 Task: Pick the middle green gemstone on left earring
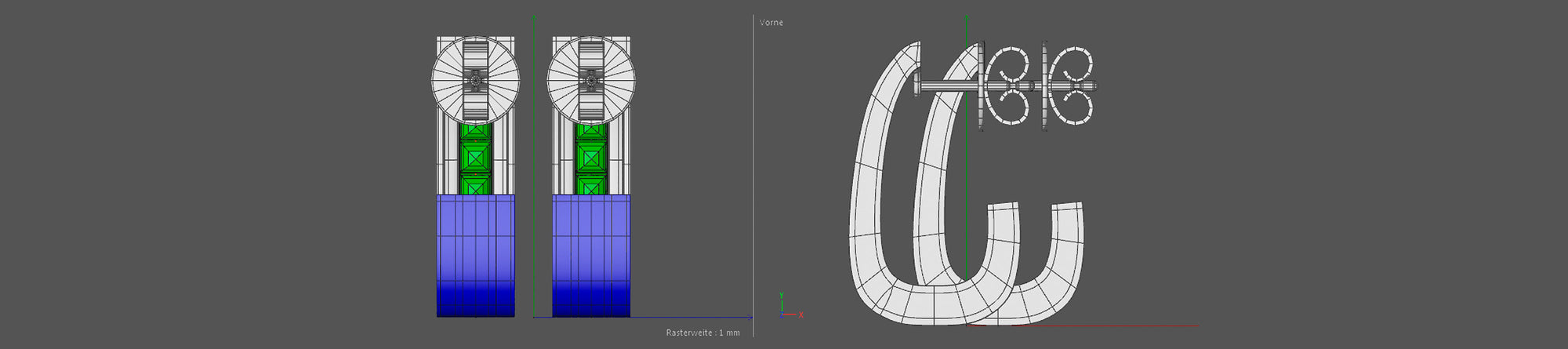(x=475, y=158)
